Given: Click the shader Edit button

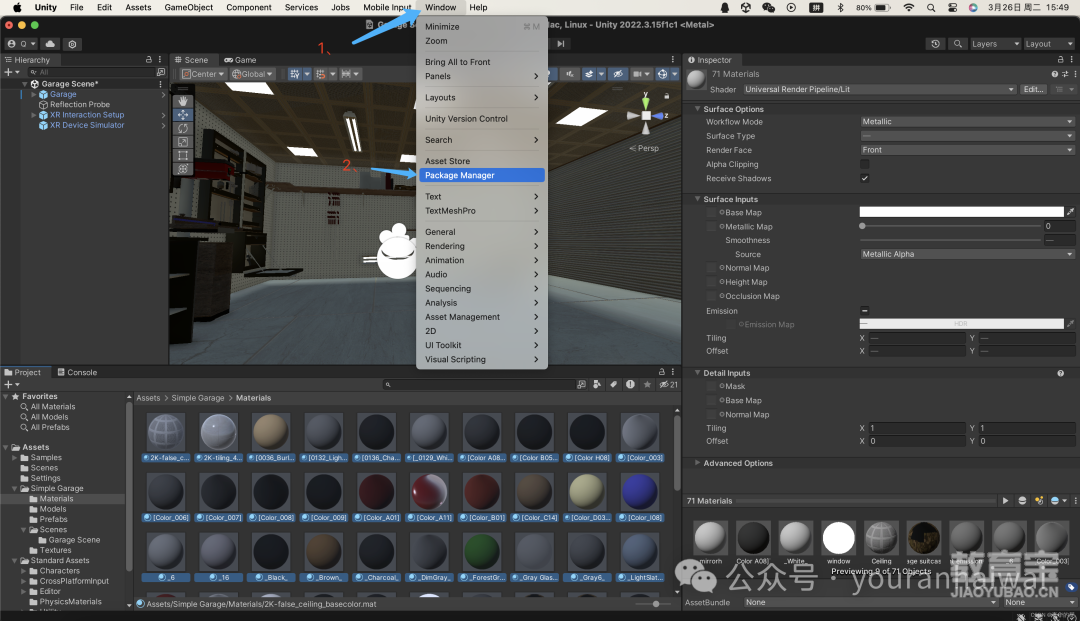Looking at the screenshot, I should click(x=1034, y=90).
